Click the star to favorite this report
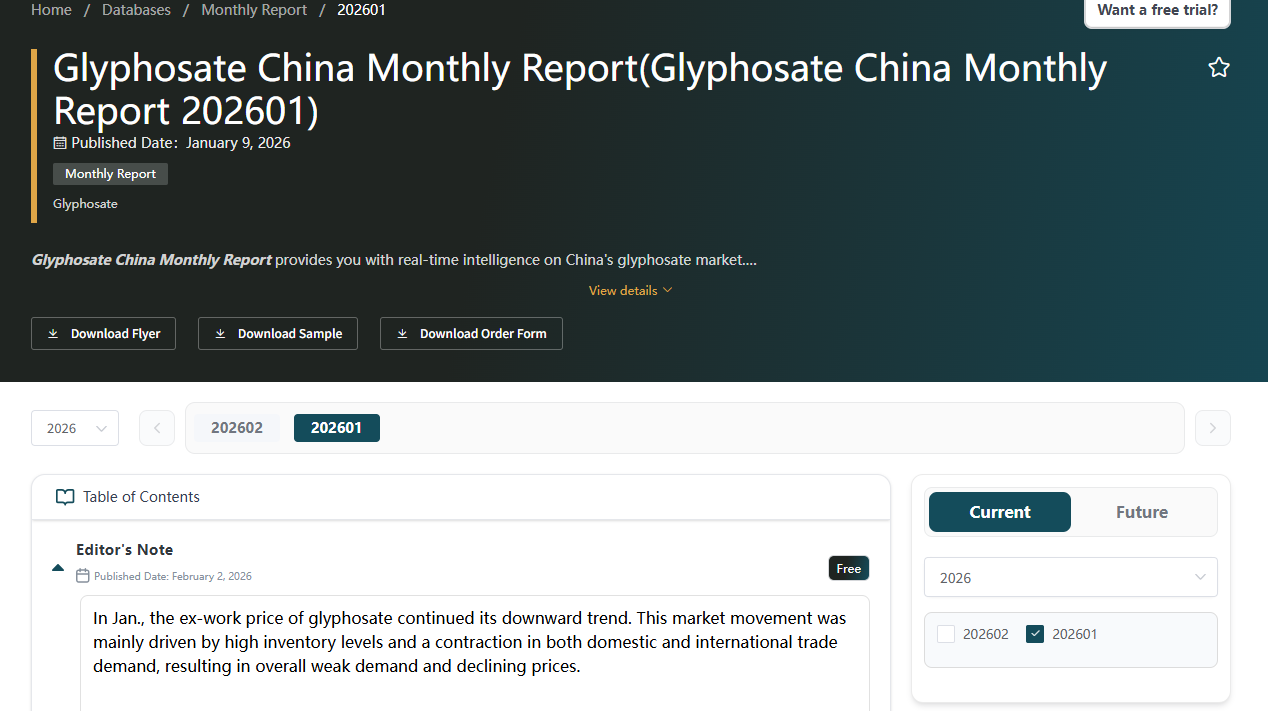The image size is (1268, 711). (1219, 67)
